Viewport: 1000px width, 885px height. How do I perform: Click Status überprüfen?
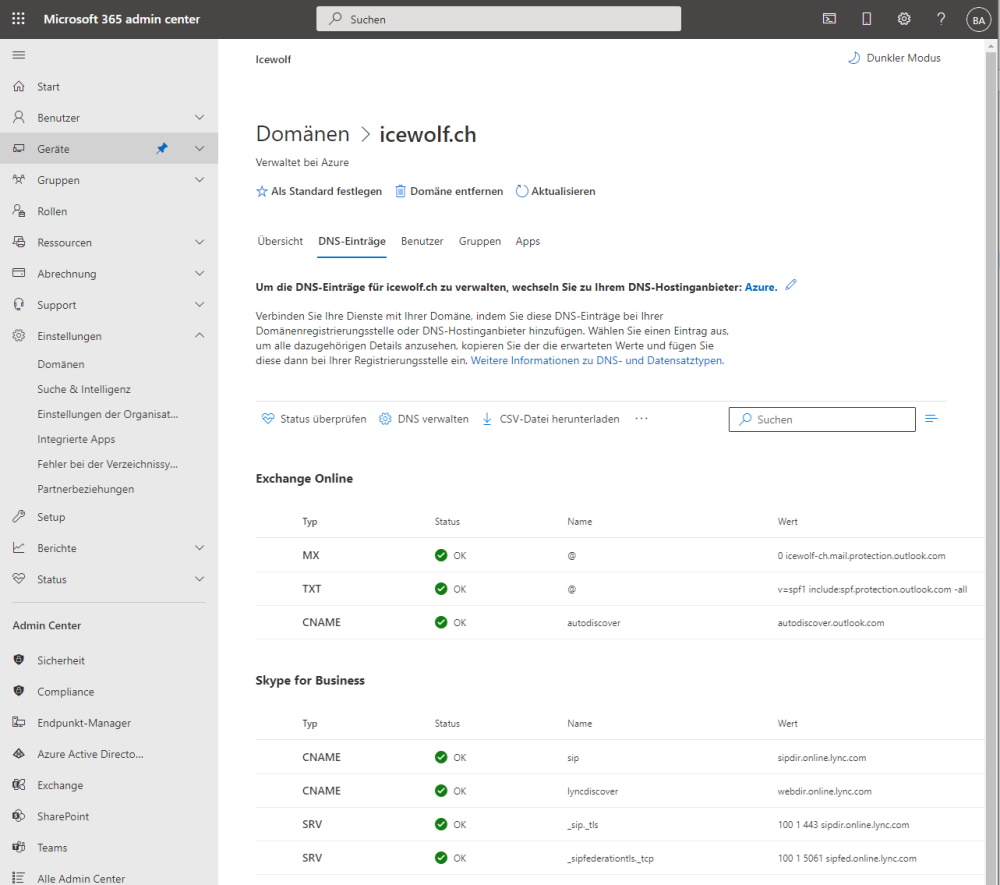pos(314,419)
